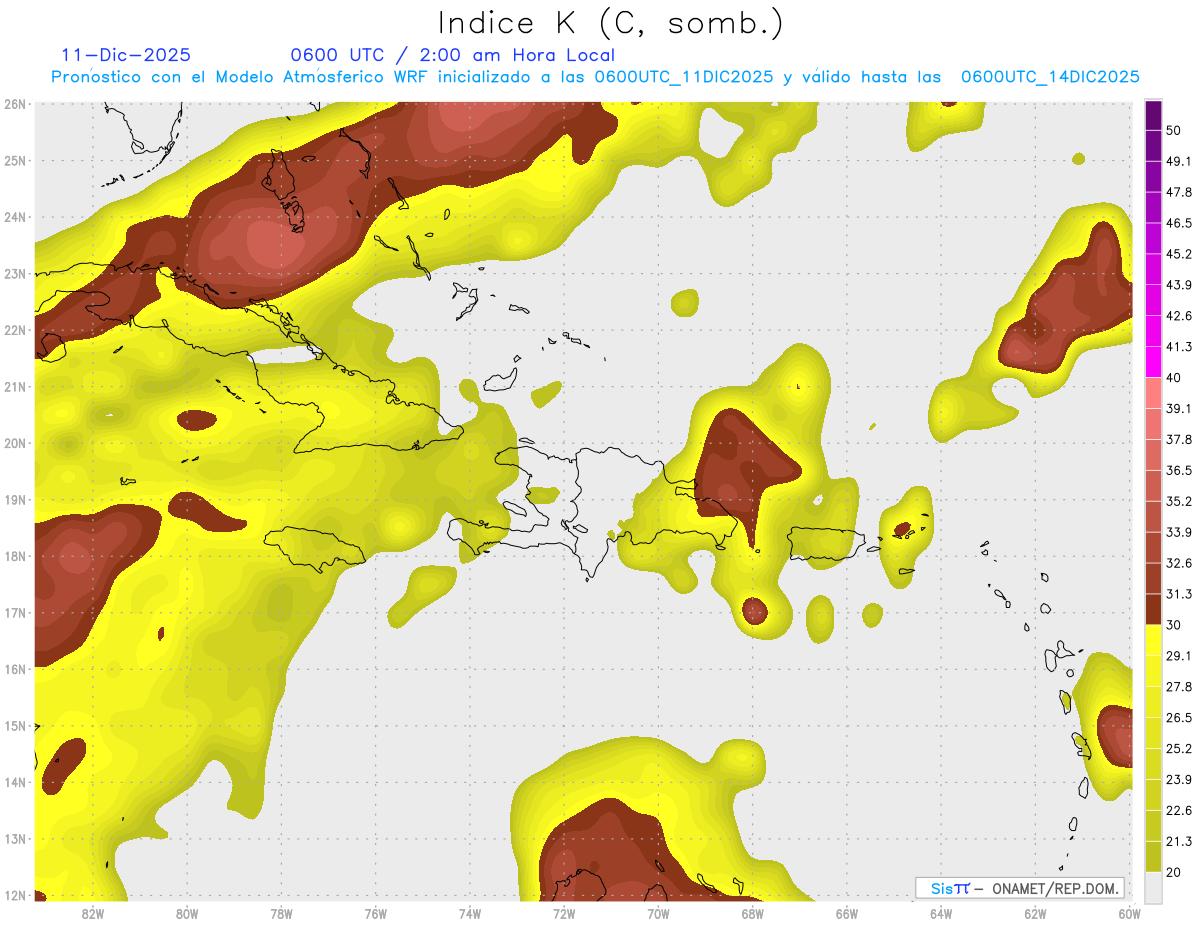
Task: Click the longitude label '80W'
Action: 187,914
